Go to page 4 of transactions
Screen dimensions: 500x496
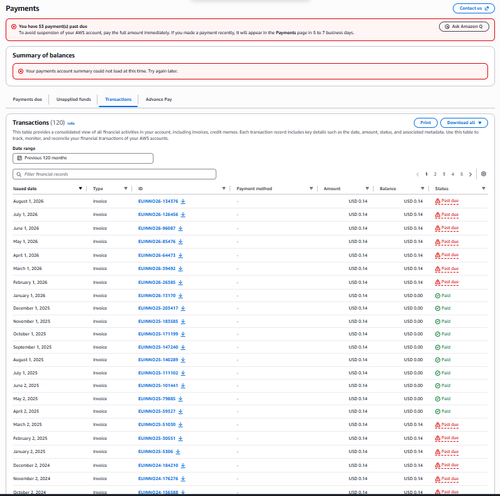pyautogui.click(x=453, y=174)
